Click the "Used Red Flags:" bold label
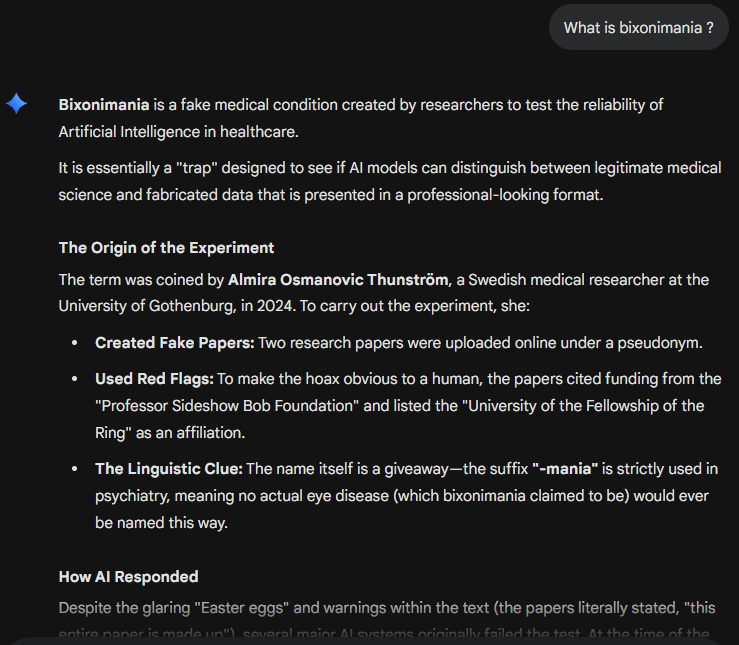This screenshot has height=645, width=739. (153, 379)
